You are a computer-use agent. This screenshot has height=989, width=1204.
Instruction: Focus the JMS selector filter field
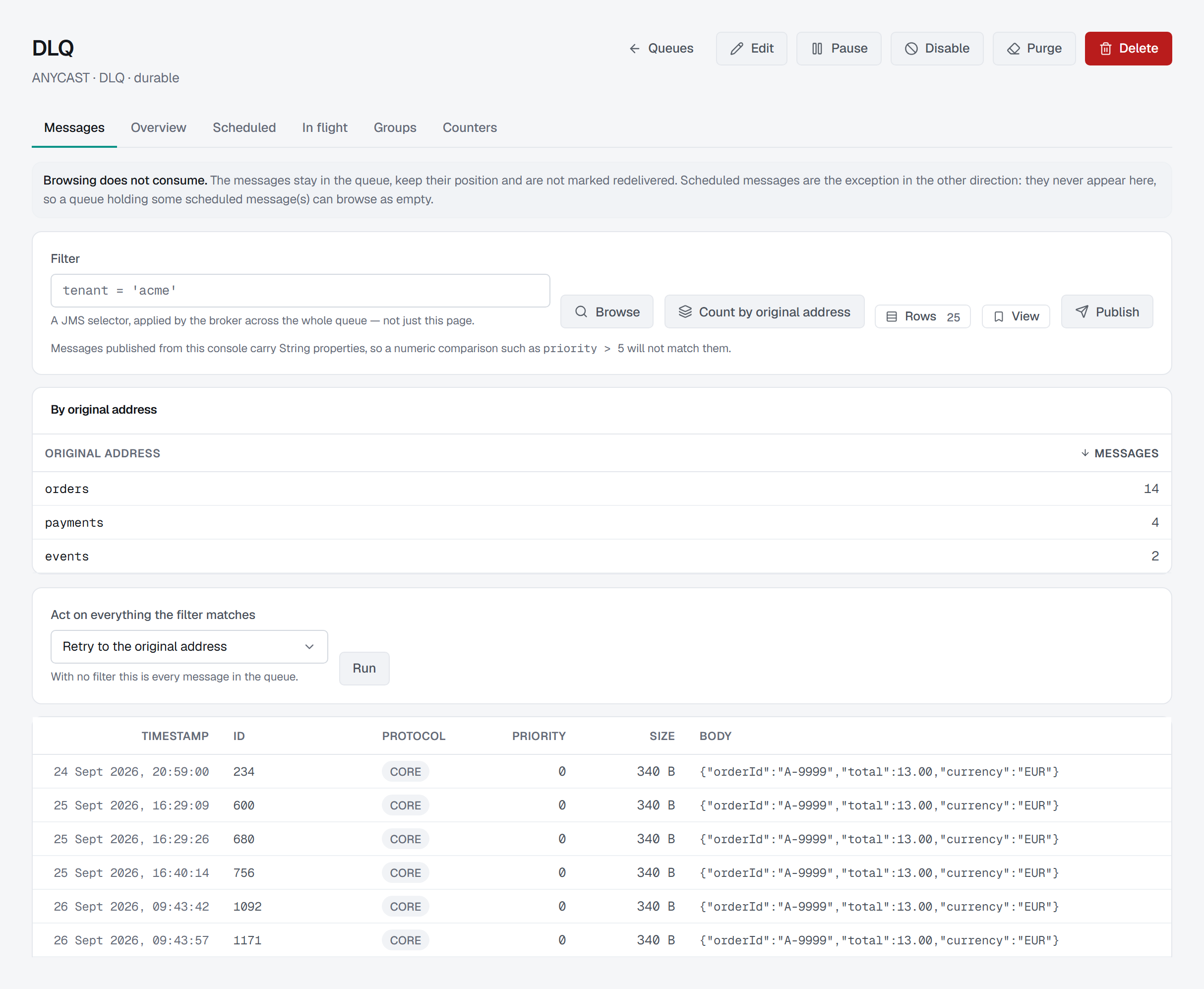(300, 291)
